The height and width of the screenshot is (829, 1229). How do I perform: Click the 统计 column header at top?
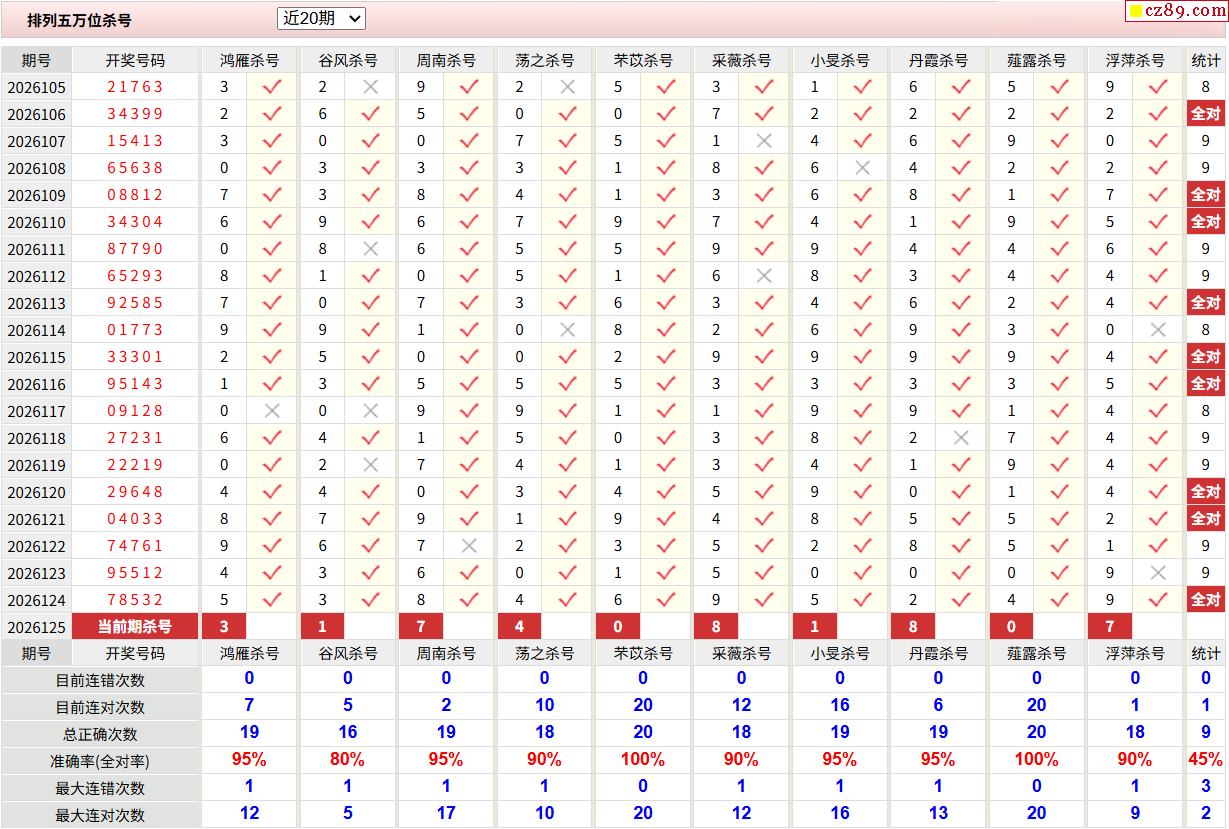pos(1205,60)
